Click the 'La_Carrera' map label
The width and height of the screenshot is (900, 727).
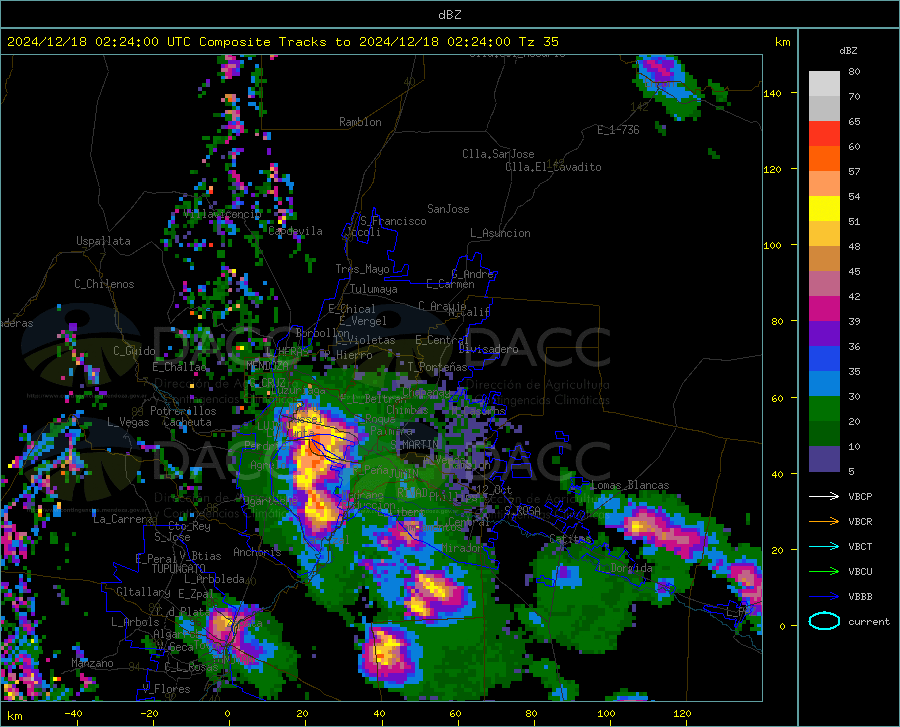pos(123,519)
